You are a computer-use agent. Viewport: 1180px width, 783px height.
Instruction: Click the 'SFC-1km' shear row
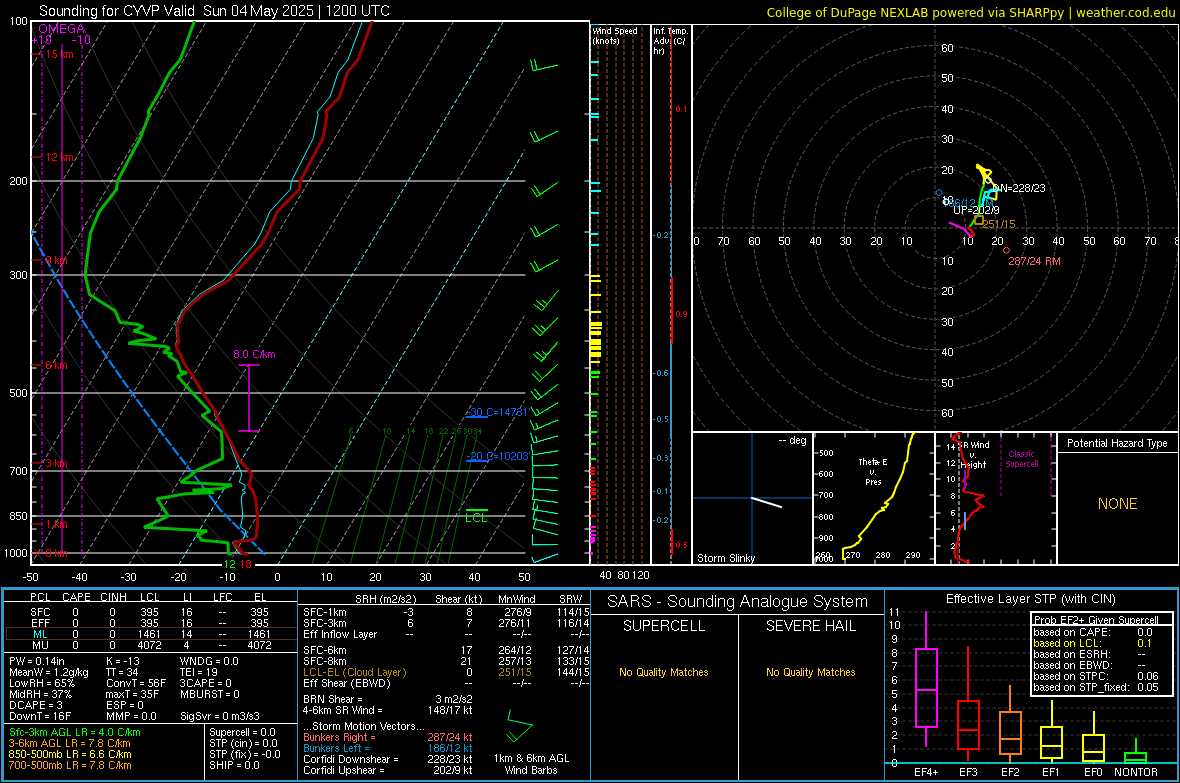pos(445,612)
